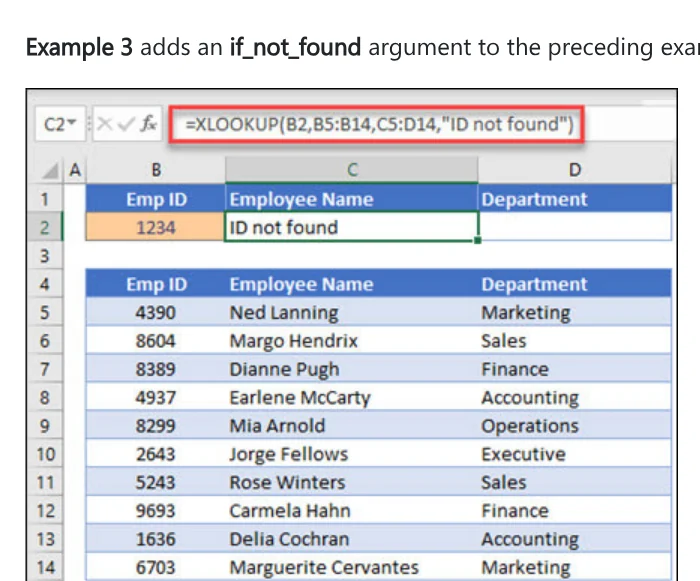Click cell with Emp ID 8299
This screenshot has height=581, width=700.
(x=155, y=426)
